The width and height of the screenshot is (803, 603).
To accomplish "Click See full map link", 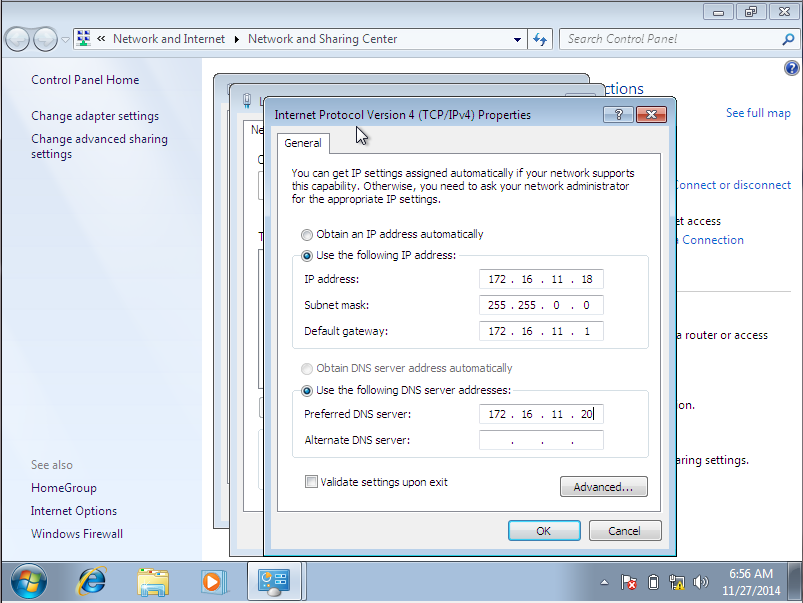I will [x=758, y=113].
